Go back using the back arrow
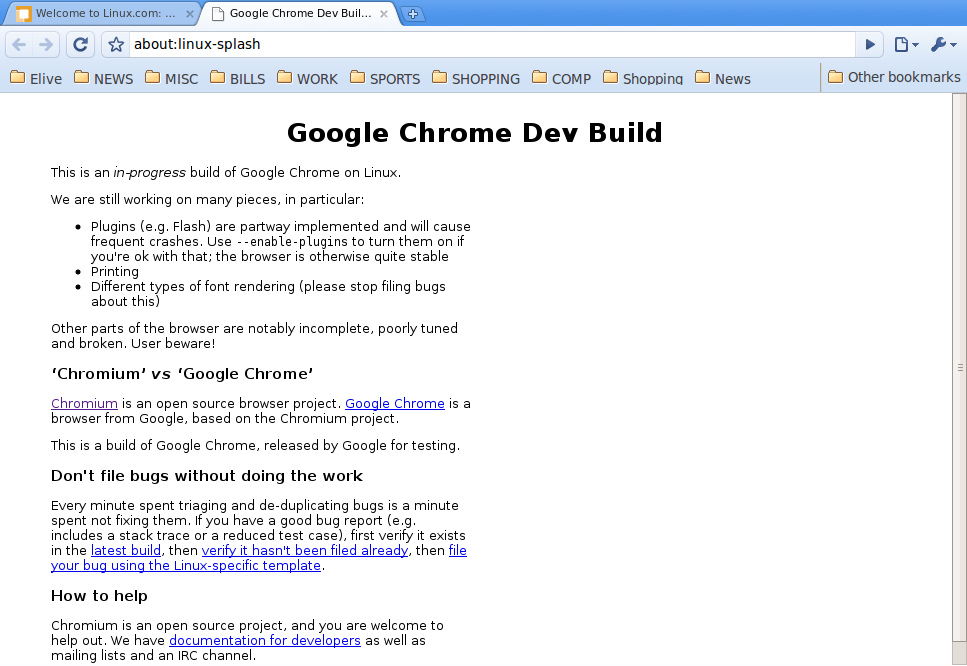967x666 pixels. pos(20,44)
